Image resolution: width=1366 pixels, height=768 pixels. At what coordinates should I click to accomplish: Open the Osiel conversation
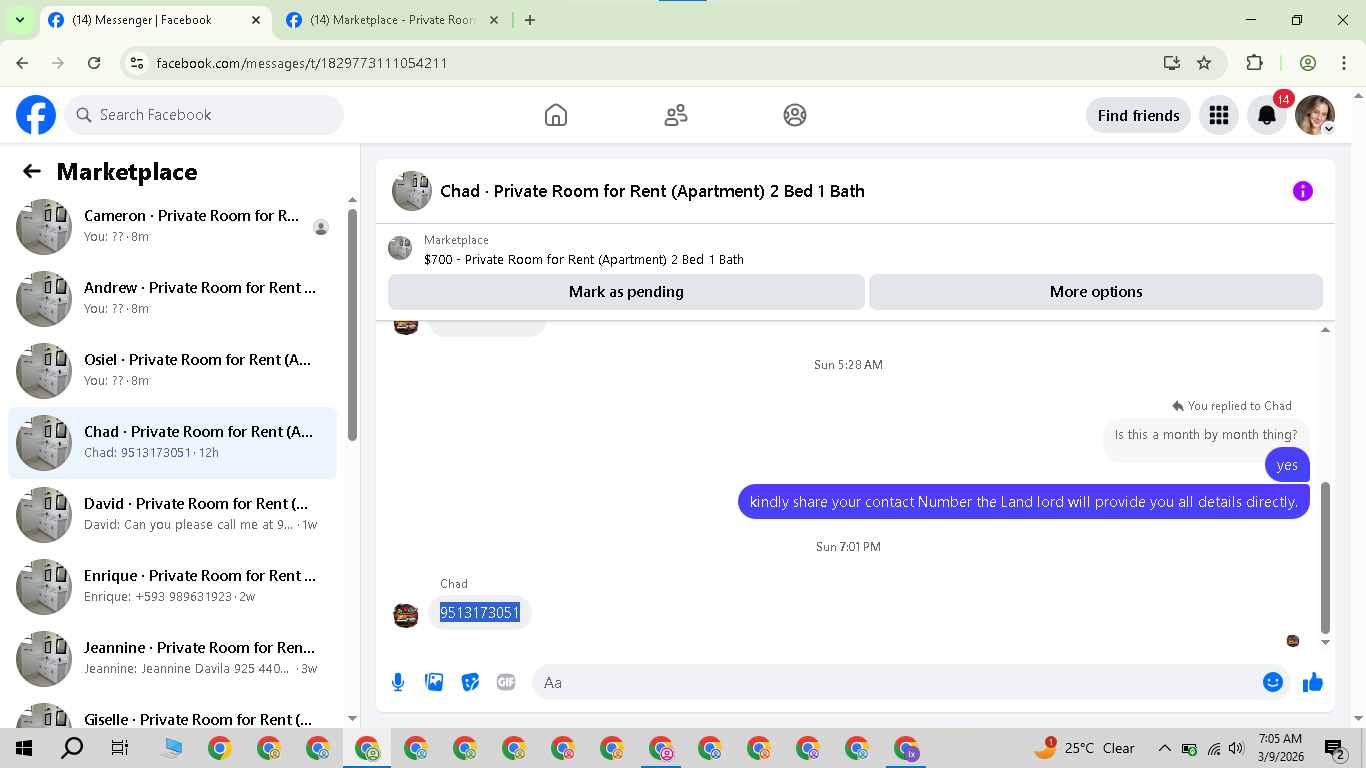click(x=172, y=371)
